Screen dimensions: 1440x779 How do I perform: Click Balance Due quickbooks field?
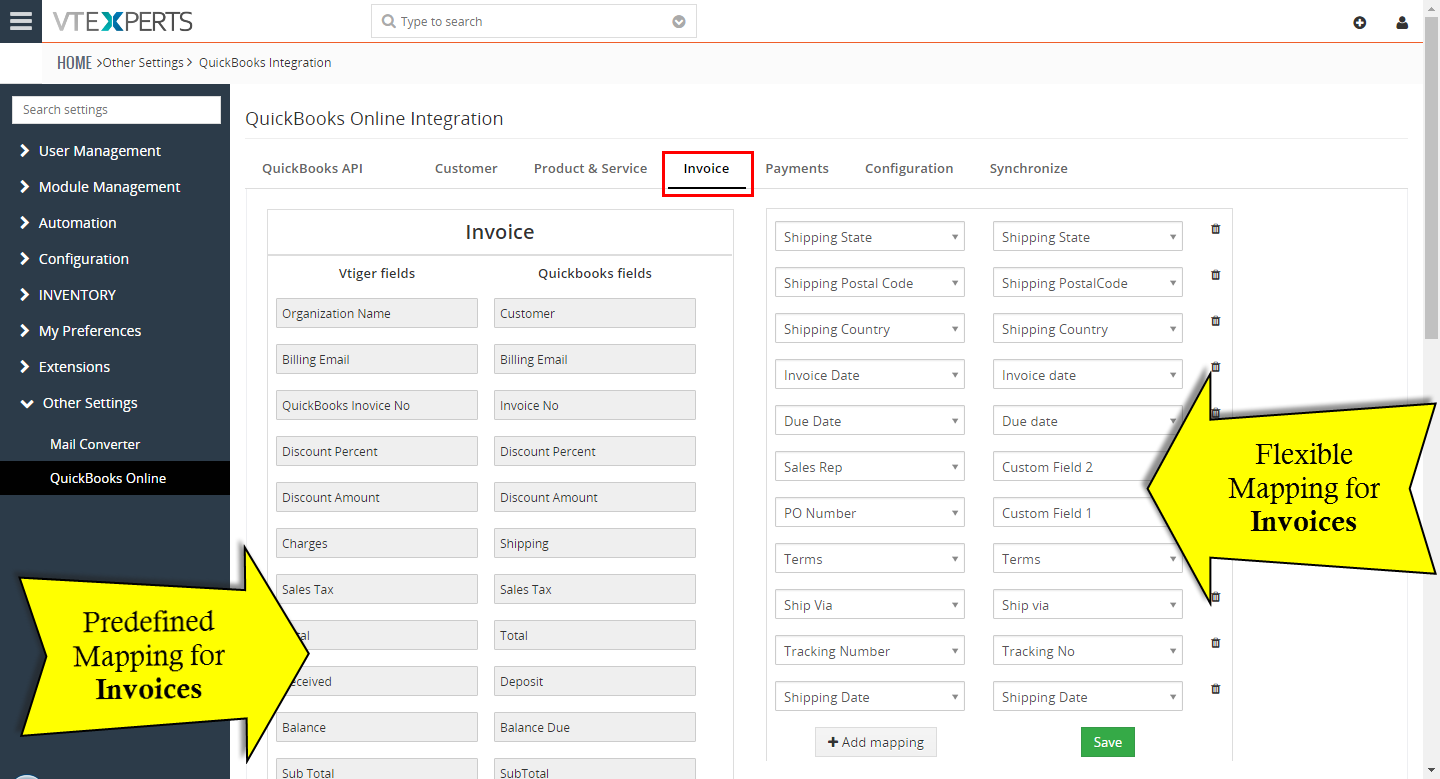click(595, 727)
